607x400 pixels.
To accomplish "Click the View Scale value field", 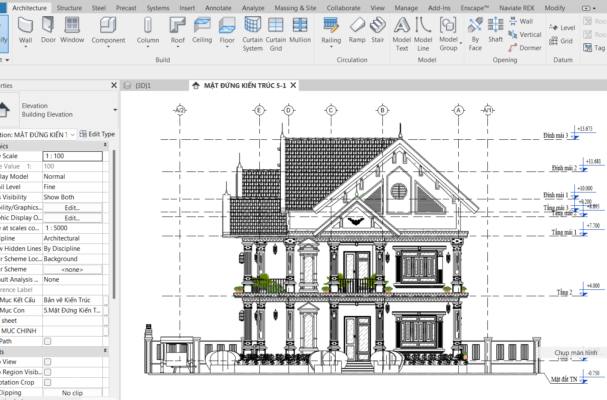I will coord(72,156).
